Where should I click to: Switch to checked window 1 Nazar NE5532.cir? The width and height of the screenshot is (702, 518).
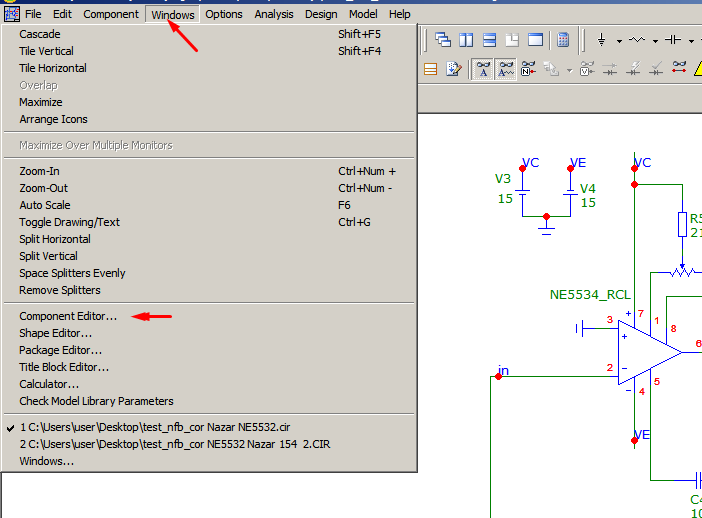click(x=209, y=427)
